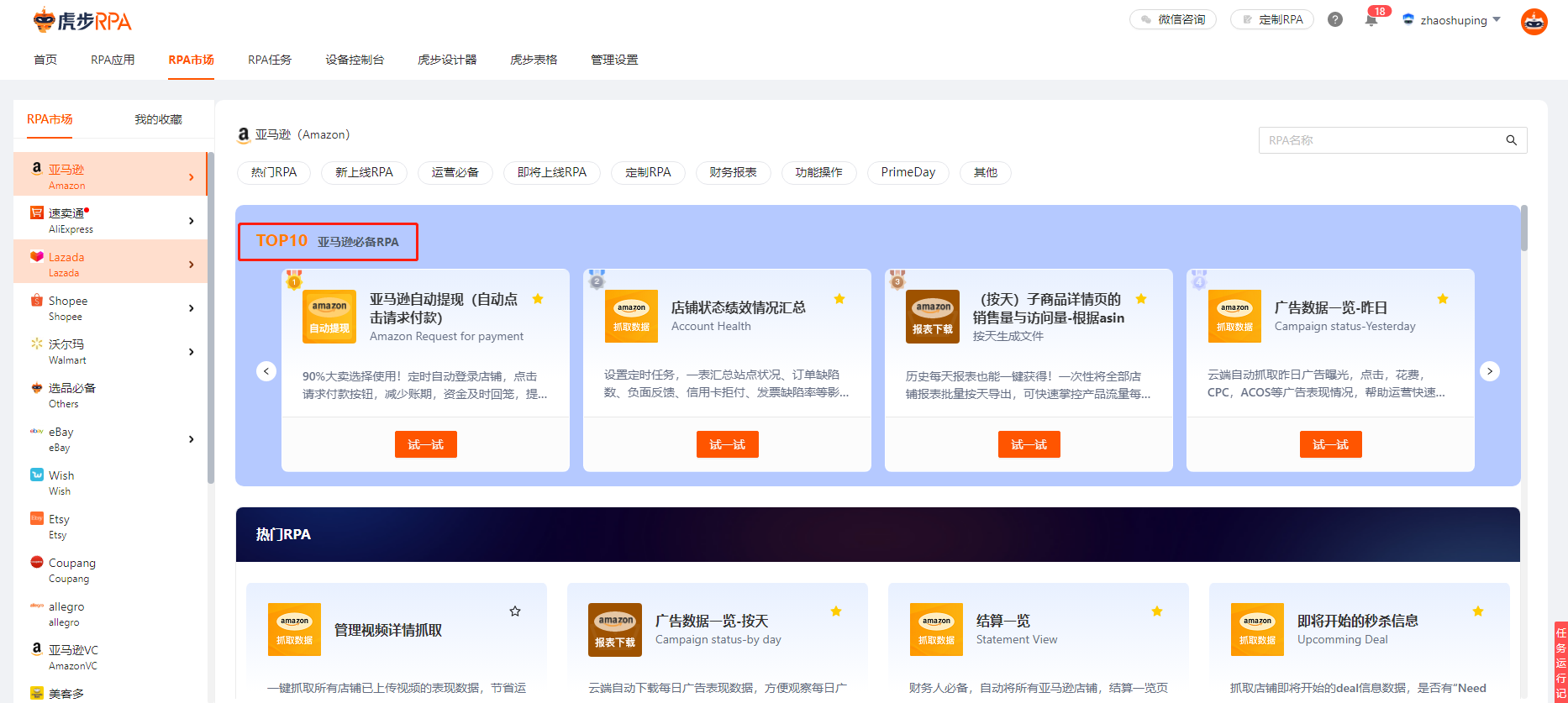1568x703 pixels.
Task: Open the Coupang sidebar icon
Action: 37,562
